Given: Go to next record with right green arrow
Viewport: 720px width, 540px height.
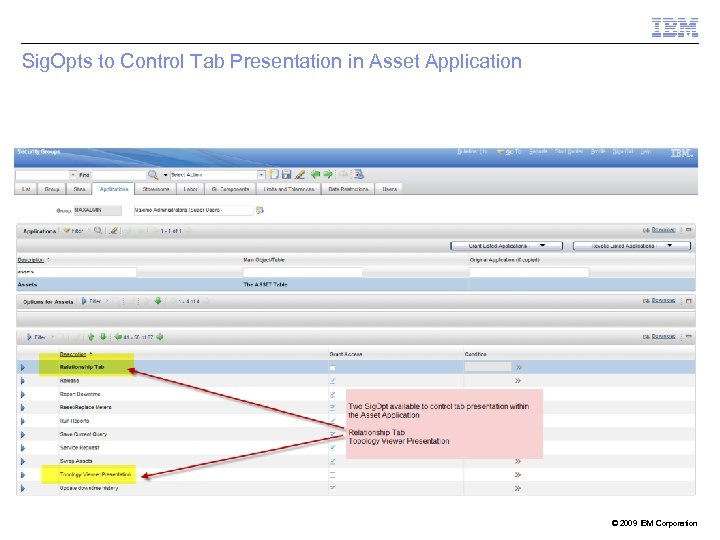Looking at the screenshot, I should click(x=328, y=174).
